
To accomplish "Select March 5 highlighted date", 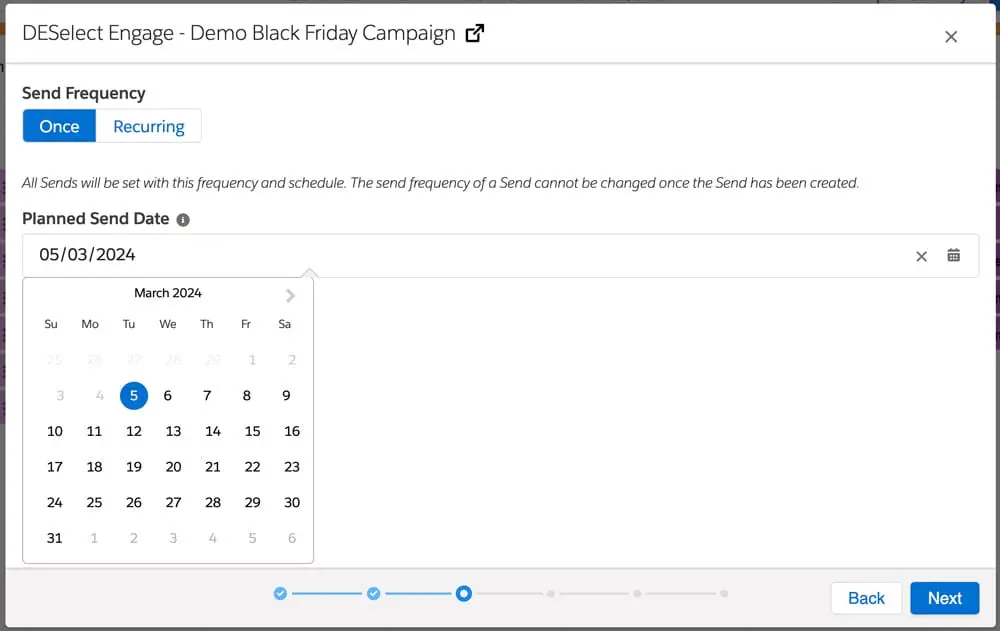I will click(x=134, y=396).
